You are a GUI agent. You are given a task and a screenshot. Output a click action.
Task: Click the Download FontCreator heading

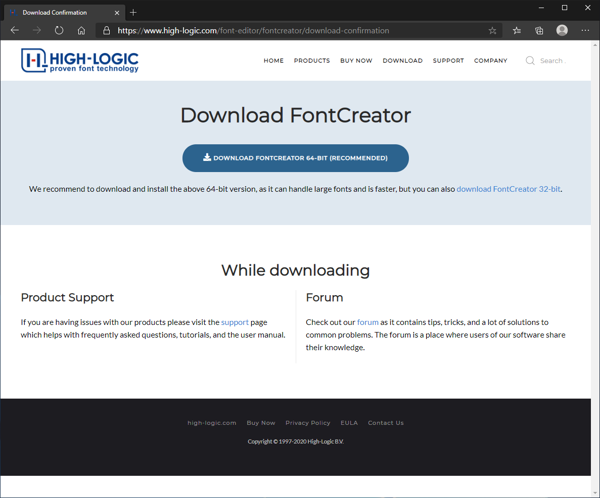click(x=295, y=115)
